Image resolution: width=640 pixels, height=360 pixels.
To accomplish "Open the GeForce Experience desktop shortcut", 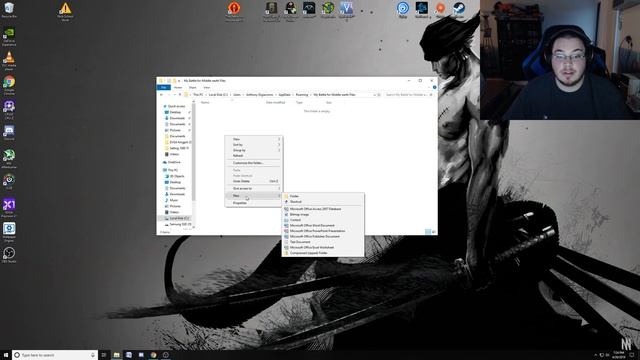I will point(9,37).
